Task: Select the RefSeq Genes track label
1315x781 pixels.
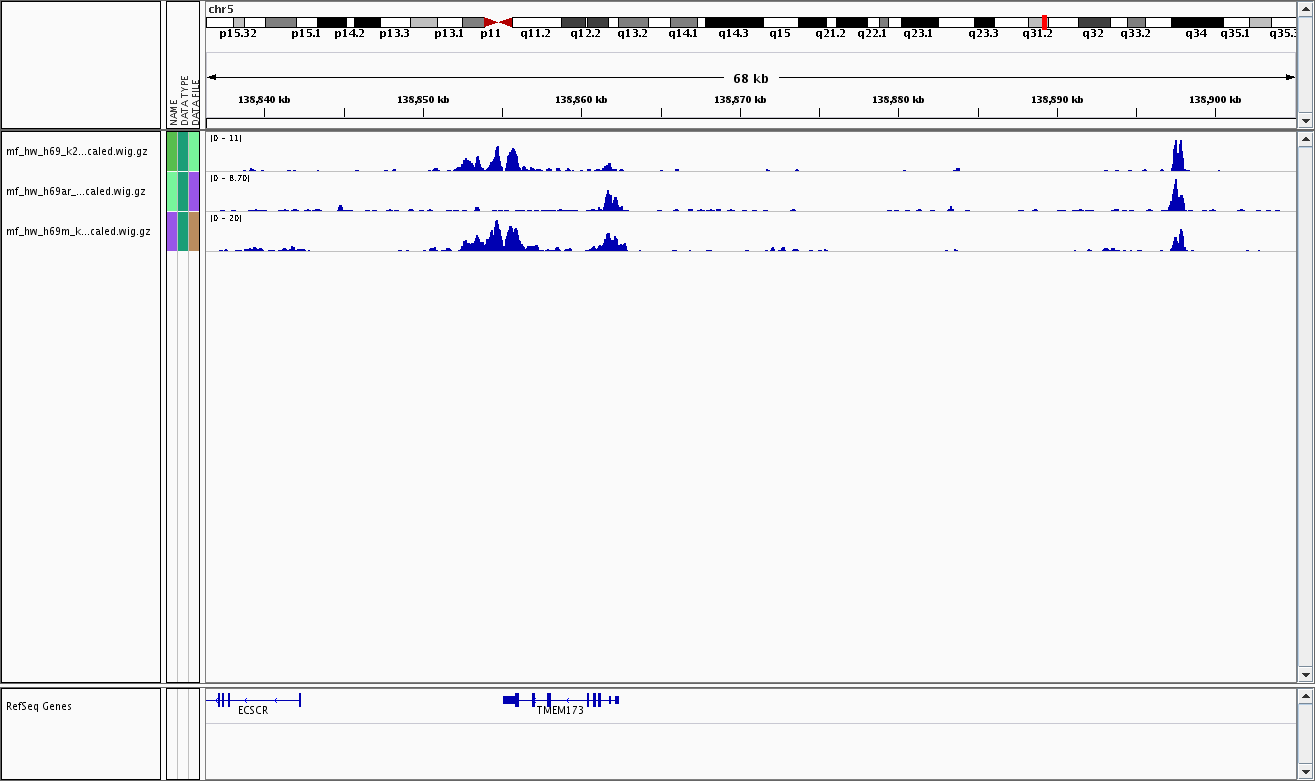Action: click(x=39, y=706)
